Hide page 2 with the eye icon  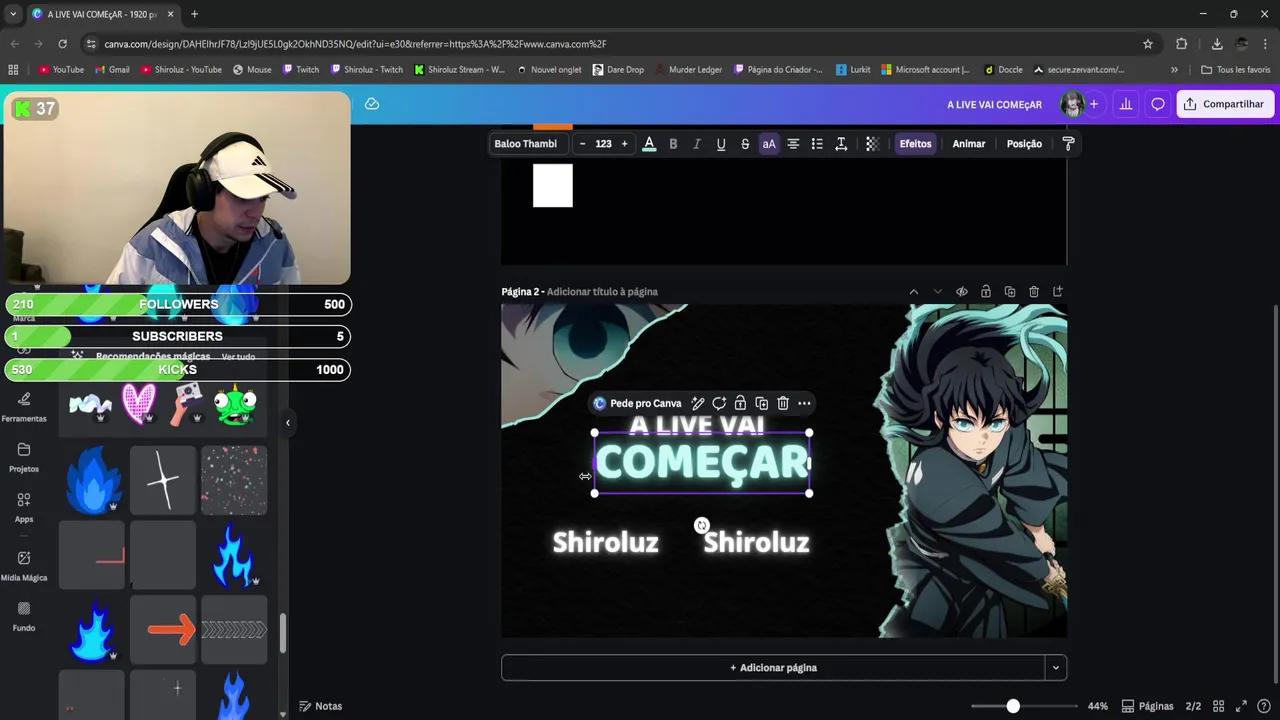(962, 292)
